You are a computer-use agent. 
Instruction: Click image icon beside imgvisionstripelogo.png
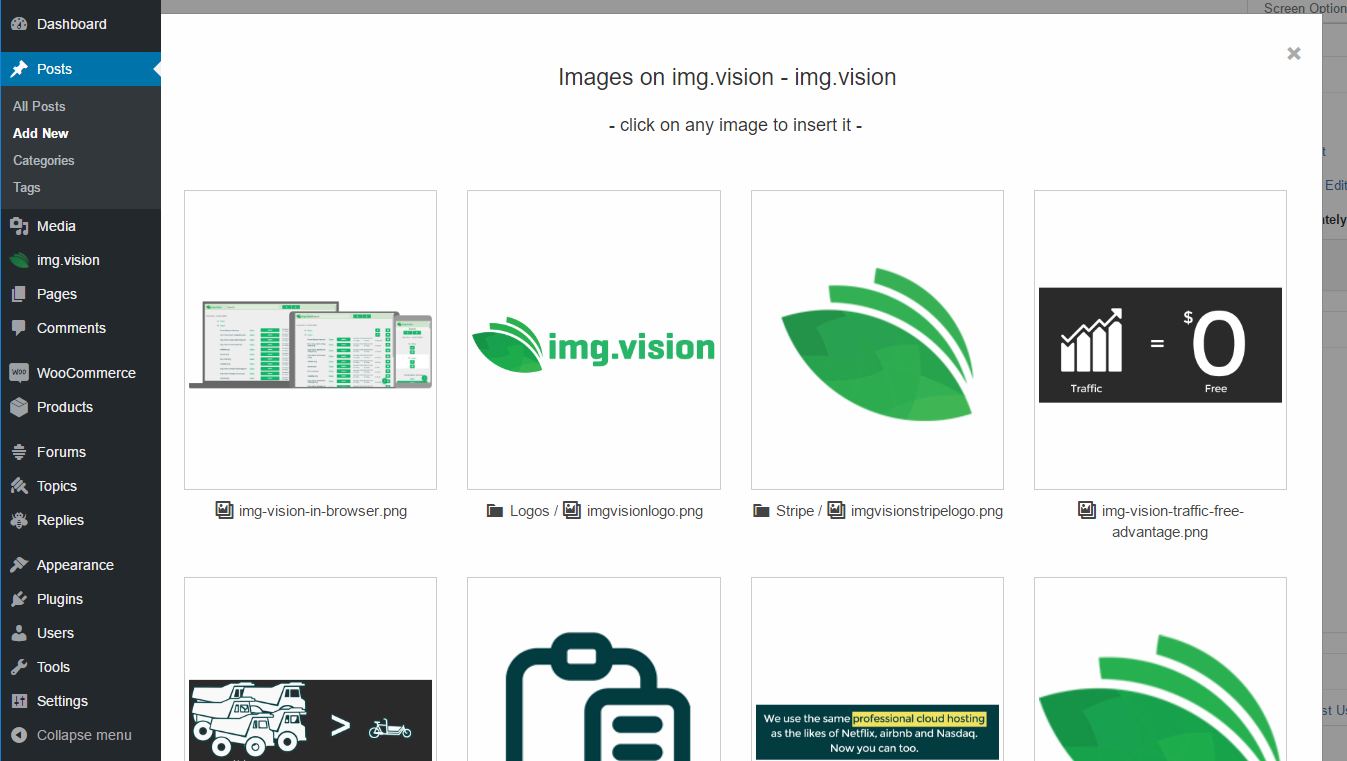(x=836, y=510)
